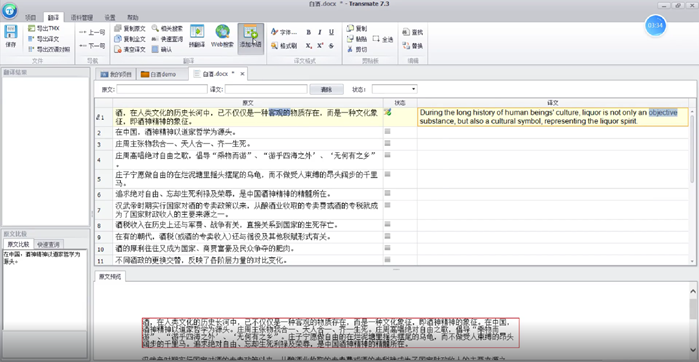
Task: Click 复制 copy in clipboard group
Action: (357, 28)
